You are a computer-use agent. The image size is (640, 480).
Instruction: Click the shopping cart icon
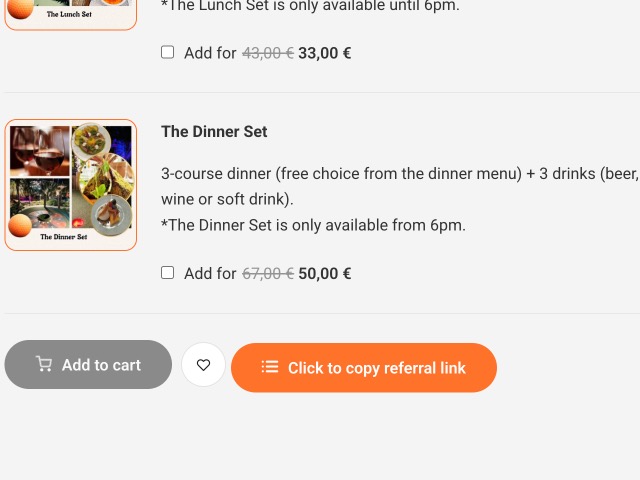[44, 364]
